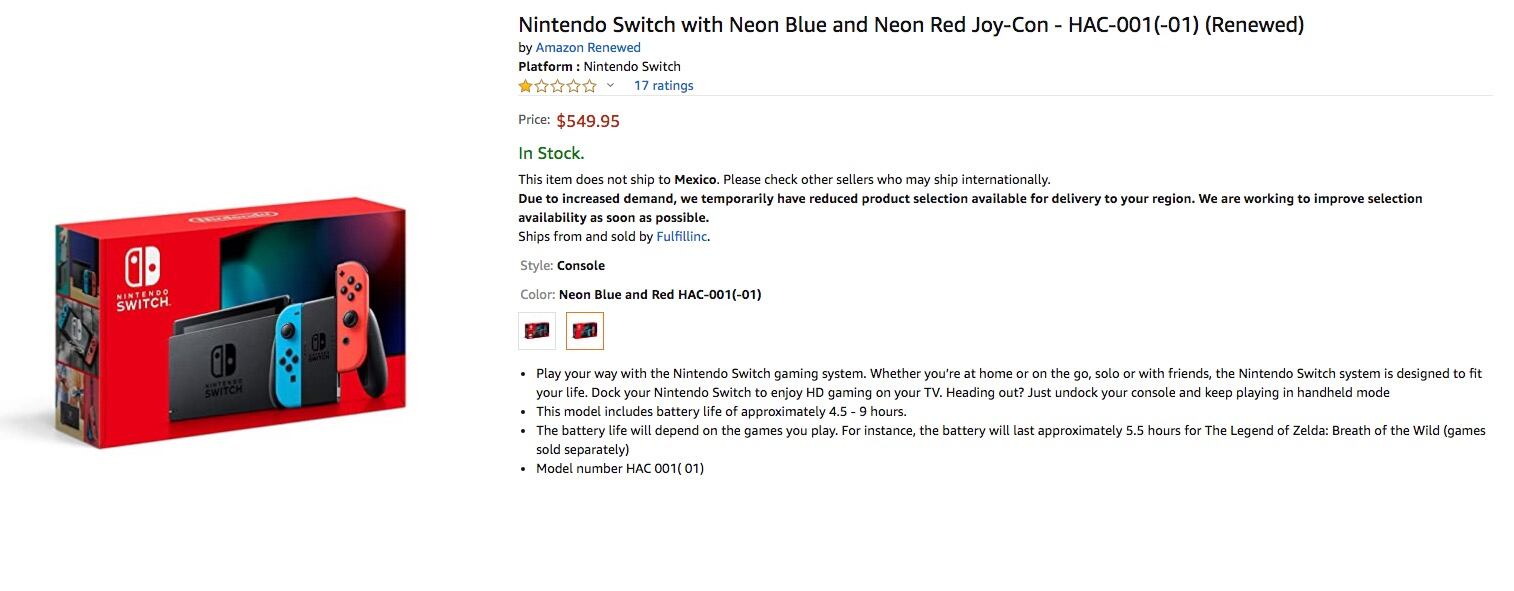Click the gold star rating icon group
1514x591 pixels.
tap(557, 86)
